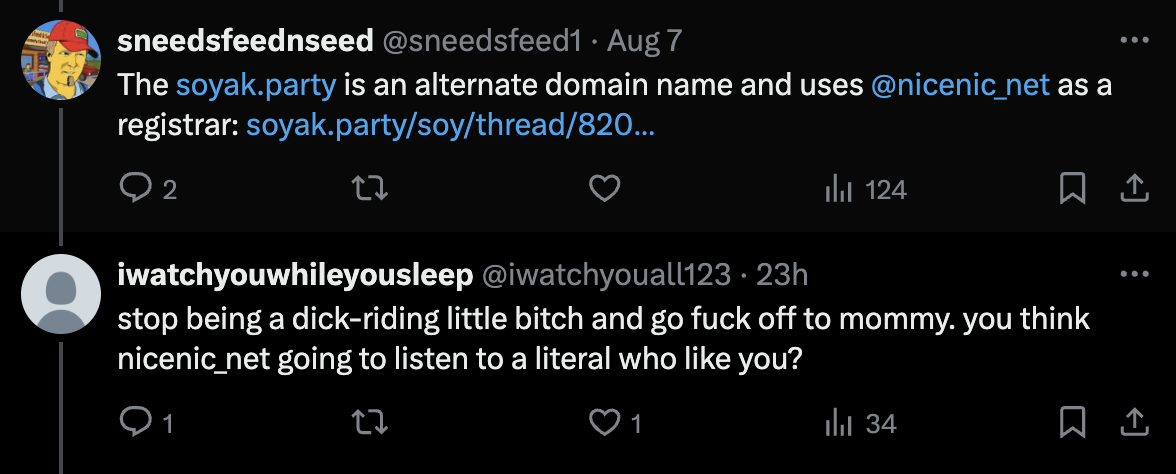This screenshot has height=474, width=1176.
Task: Reply to iwatchyouwhileyousleep's tweet
Action: [133, 423]
